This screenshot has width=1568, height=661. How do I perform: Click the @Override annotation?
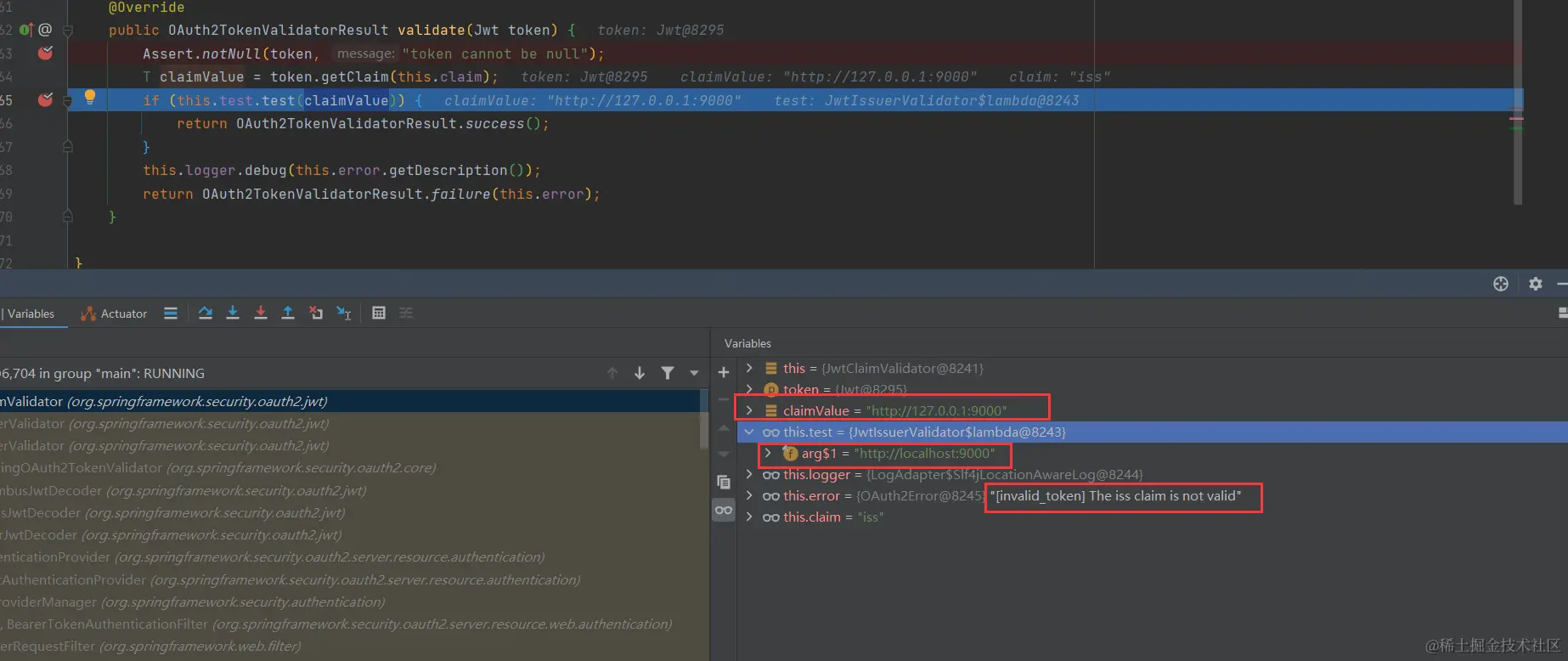tap(146, 8)
